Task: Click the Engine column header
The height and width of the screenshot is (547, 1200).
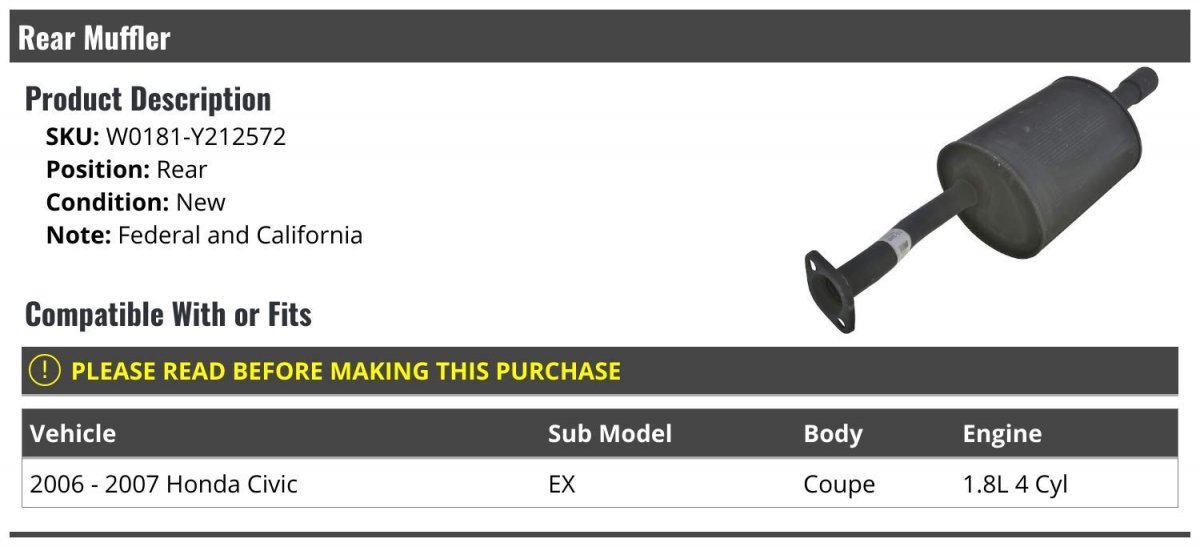Action: (1002, 434)
